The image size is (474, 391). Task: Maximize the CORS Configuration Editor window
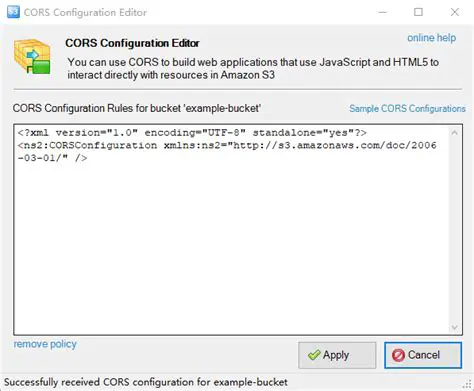click(x=418, y=12)
